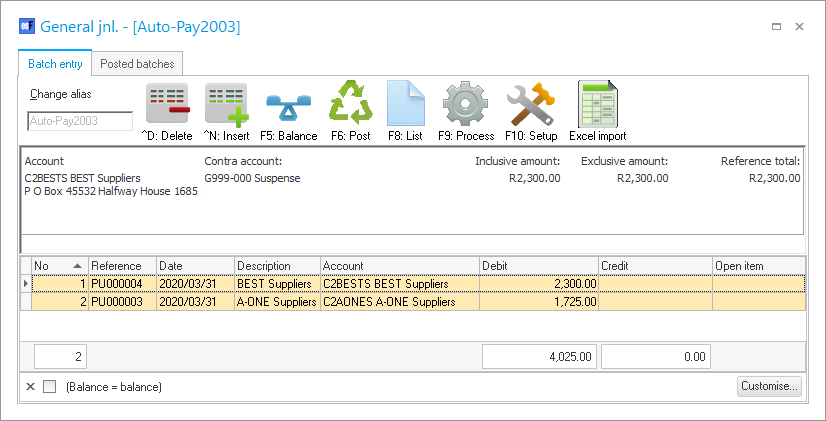Click the Auto-Pay2003 alias input field

79,121
